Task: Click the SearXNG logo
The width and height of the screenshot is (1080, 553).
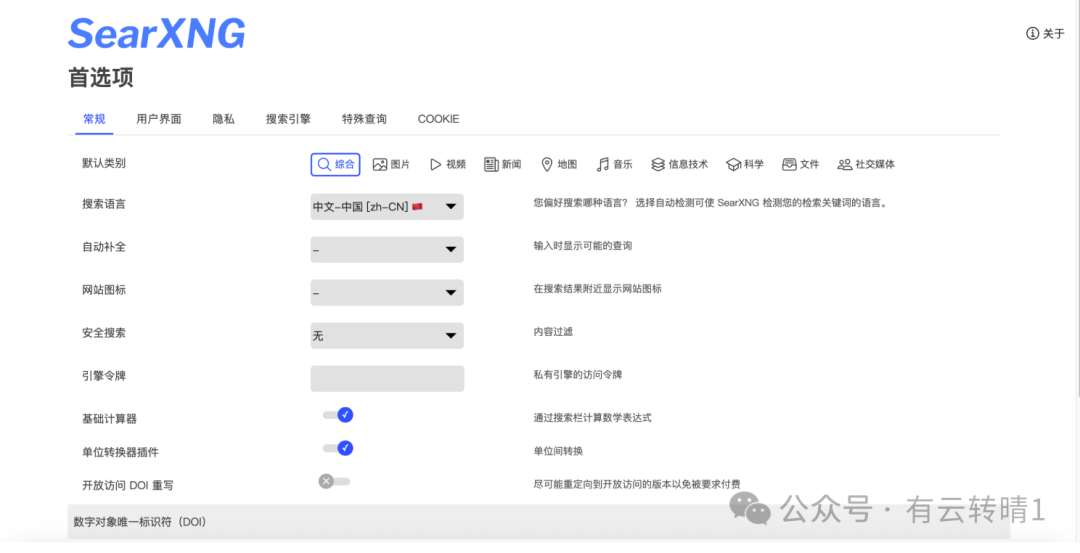Action: pos(156,33)
